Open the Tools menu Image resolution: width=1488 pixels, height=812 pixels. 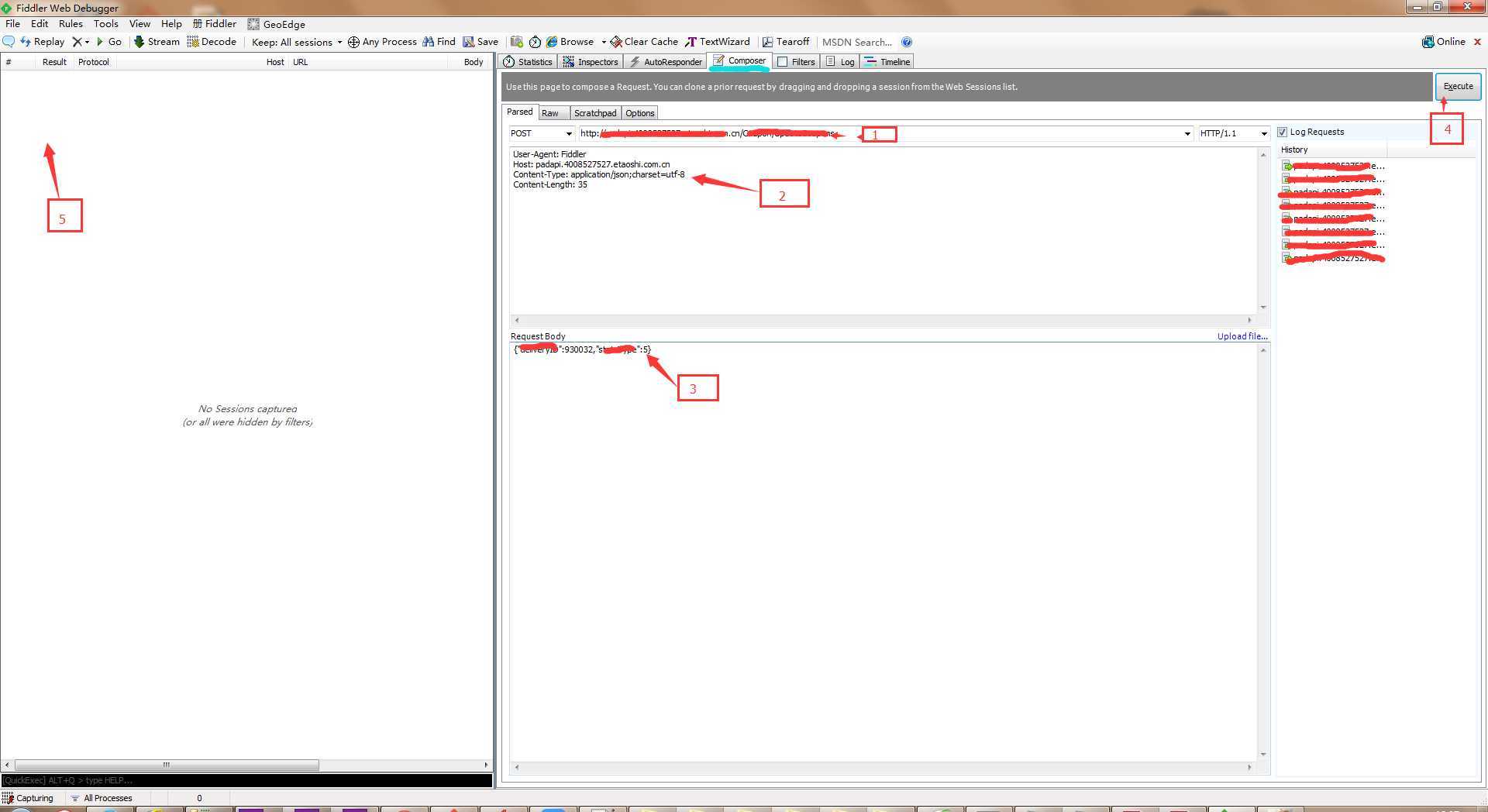coord(106,24)
